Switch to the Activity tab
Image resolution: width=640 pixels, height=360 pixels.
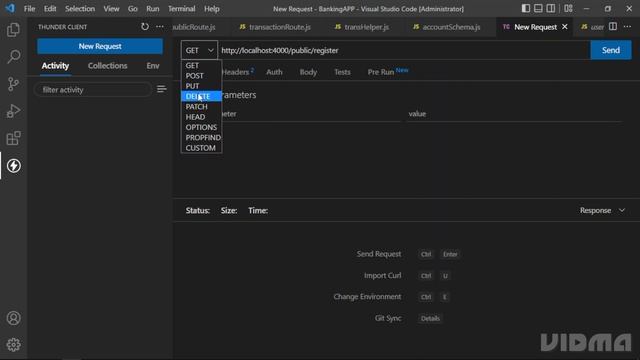[x=55, y=66]
